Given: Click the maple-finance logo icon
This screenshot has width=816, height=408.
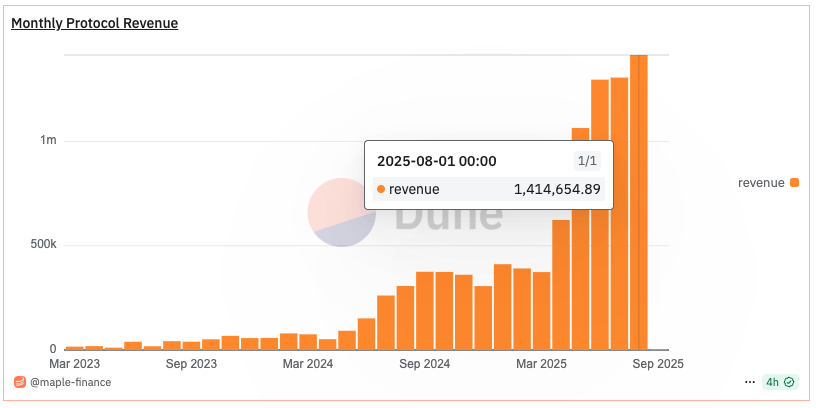Looking at the screenshot, I should [20, 382].
